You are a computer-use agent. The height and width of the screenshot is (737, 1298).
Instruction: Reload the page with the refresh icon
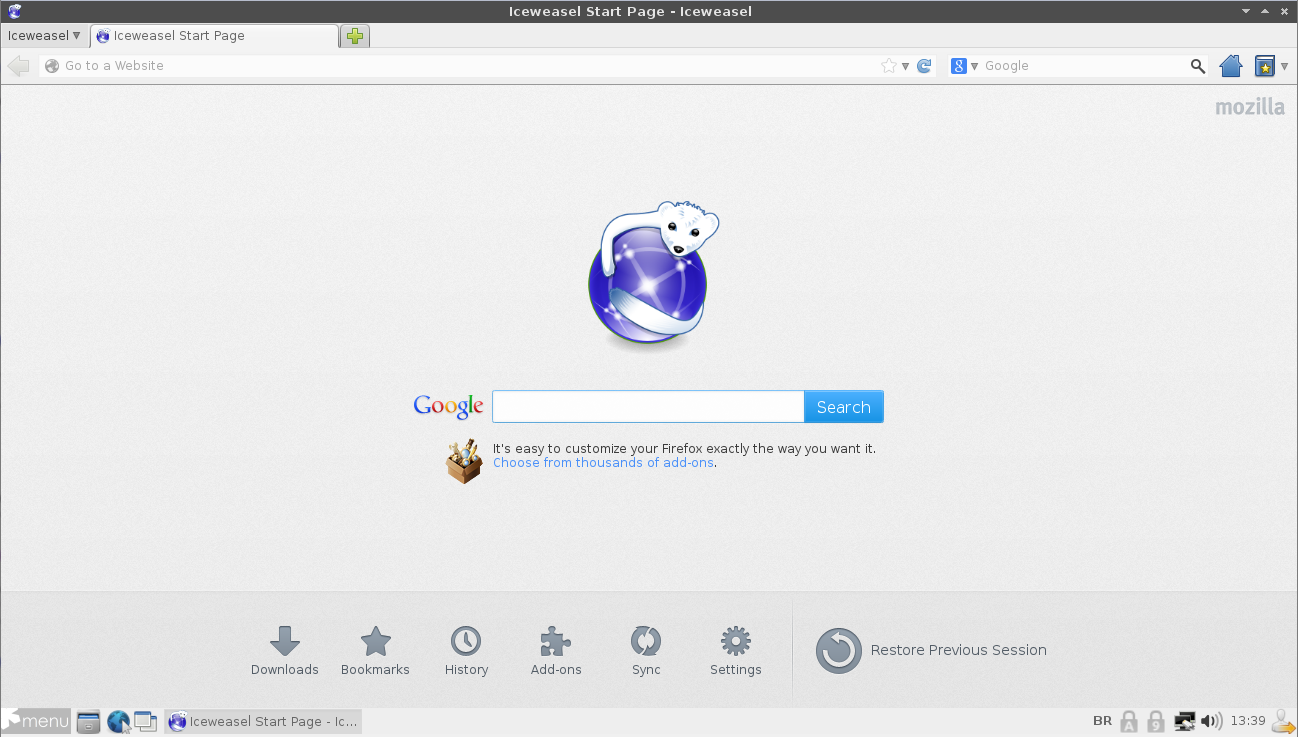pos(924,66)
